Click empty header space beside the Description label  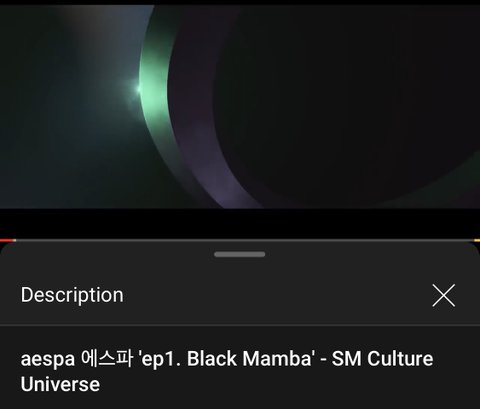click(277, 295)
